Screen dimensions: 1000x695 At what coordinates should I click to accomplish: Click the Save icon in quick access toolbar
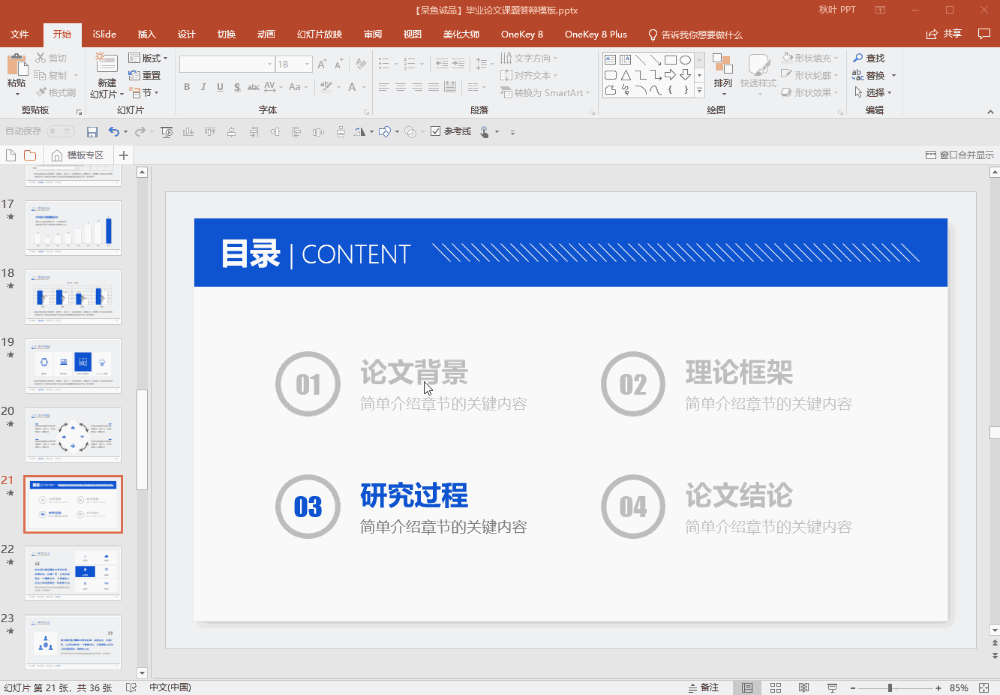pyautogui.click(x=92, y=132)
